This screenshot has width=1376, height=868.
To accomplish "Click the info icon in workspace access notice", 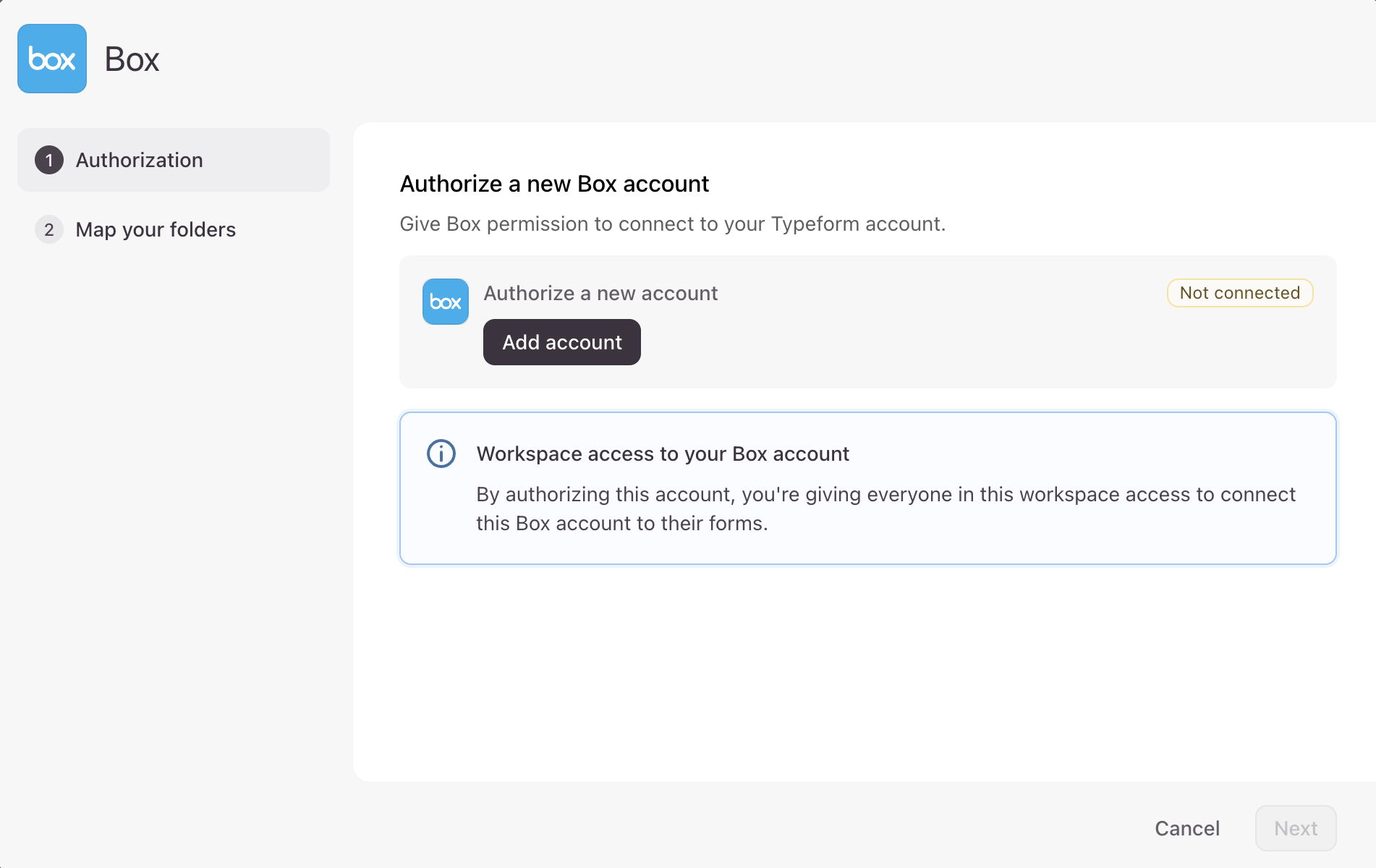I will click(x=441, y=454).
